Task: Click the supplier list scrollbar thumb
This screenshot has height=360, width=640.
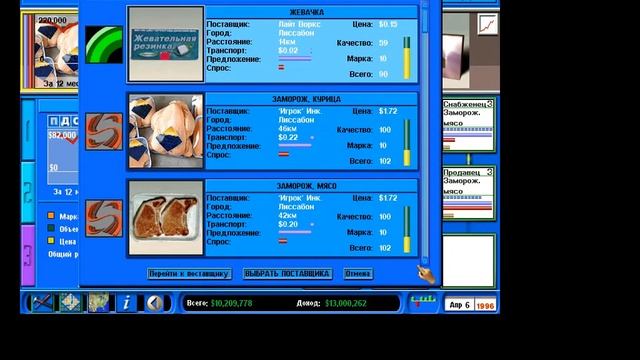Action: tap(425, 20)
